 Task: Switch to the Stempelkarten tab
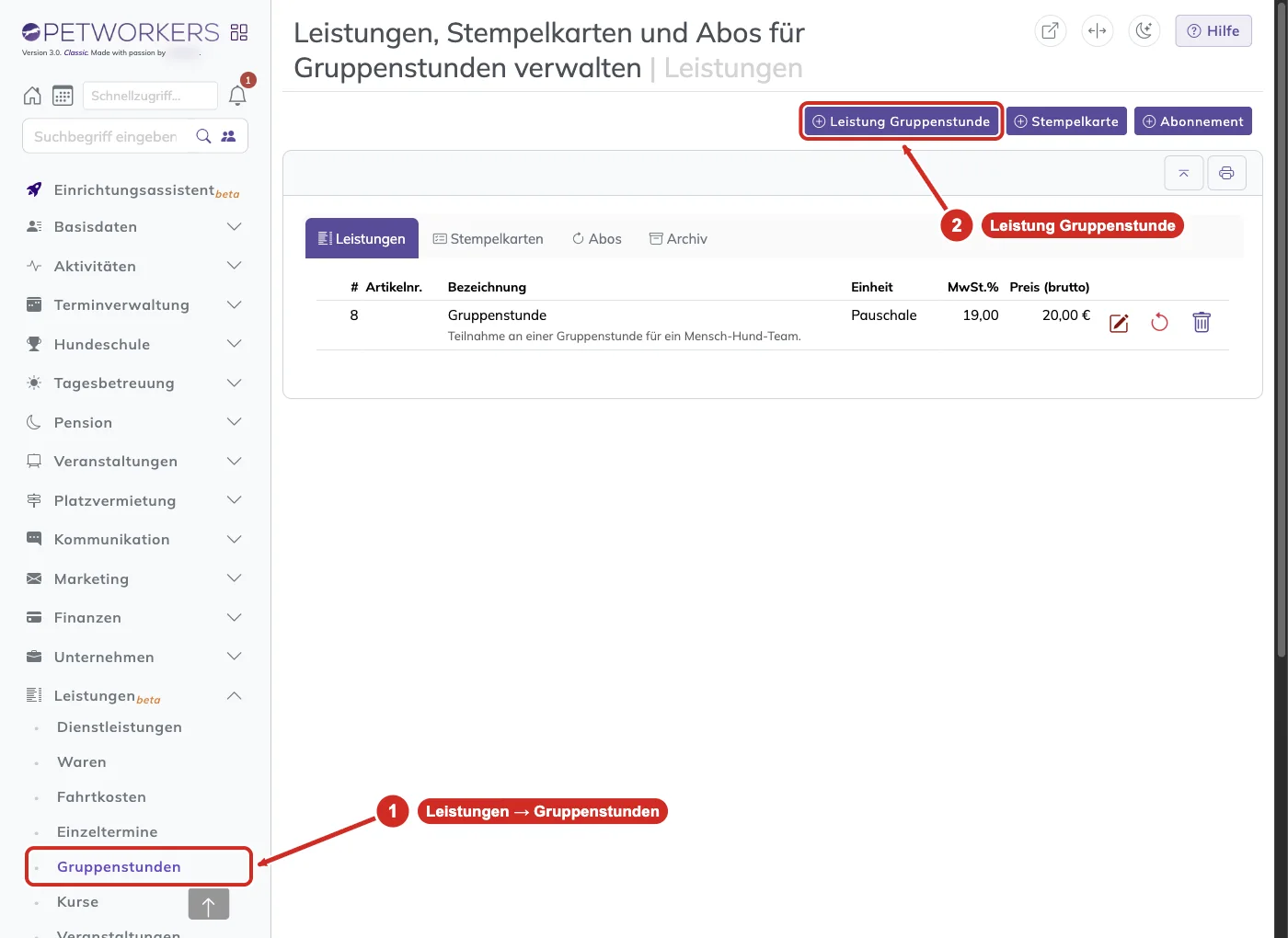pyautogui.click(x=488, y=239)
